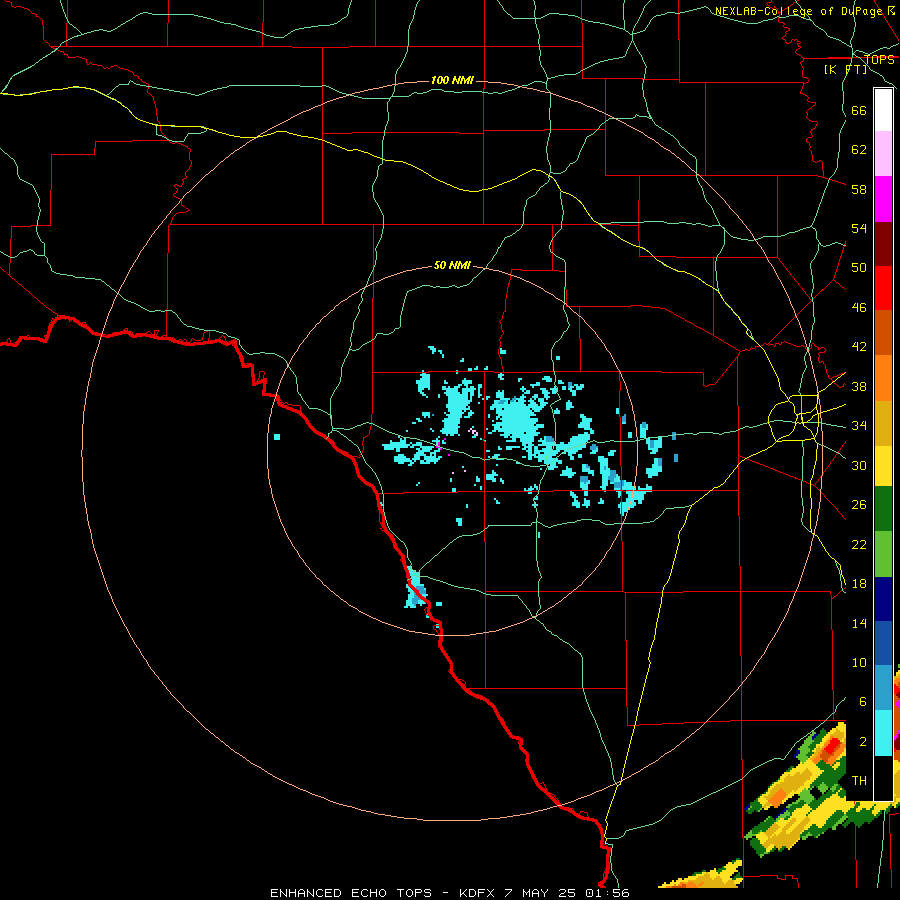Click the isolated cyan echo on the thick red border line
Image resolution: width=900 pixels, height=900 pixels.
pyautogui.click(x=416, y=588)
